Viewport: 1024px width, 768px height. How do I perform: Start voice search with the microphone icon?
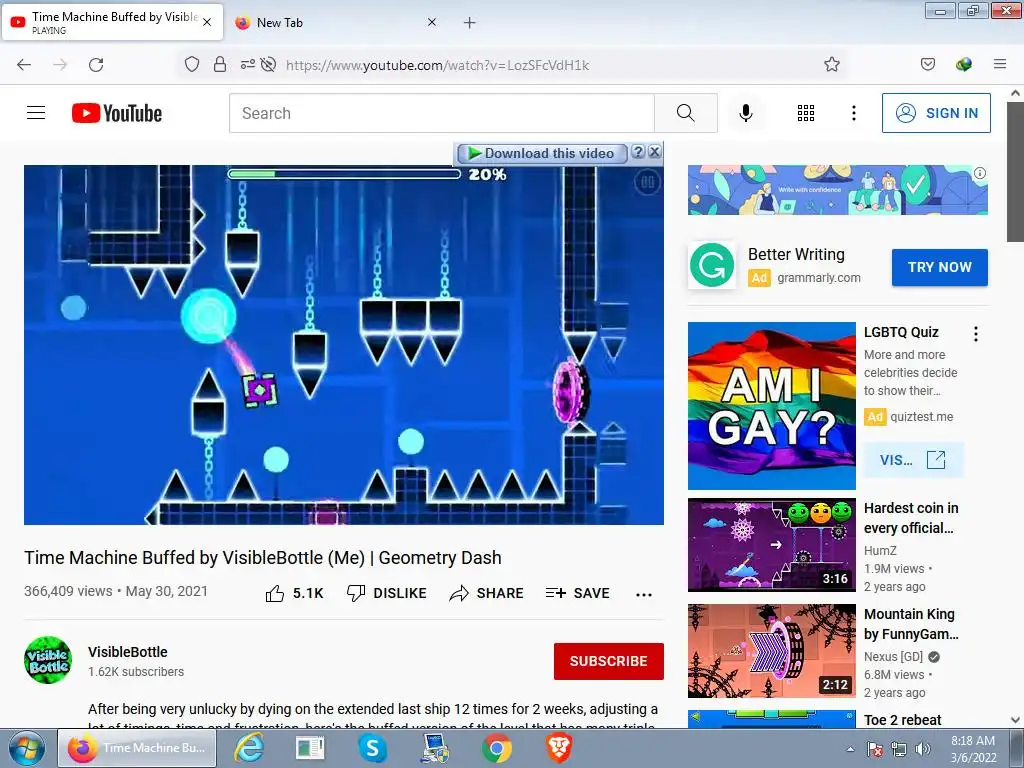[746, 113]
